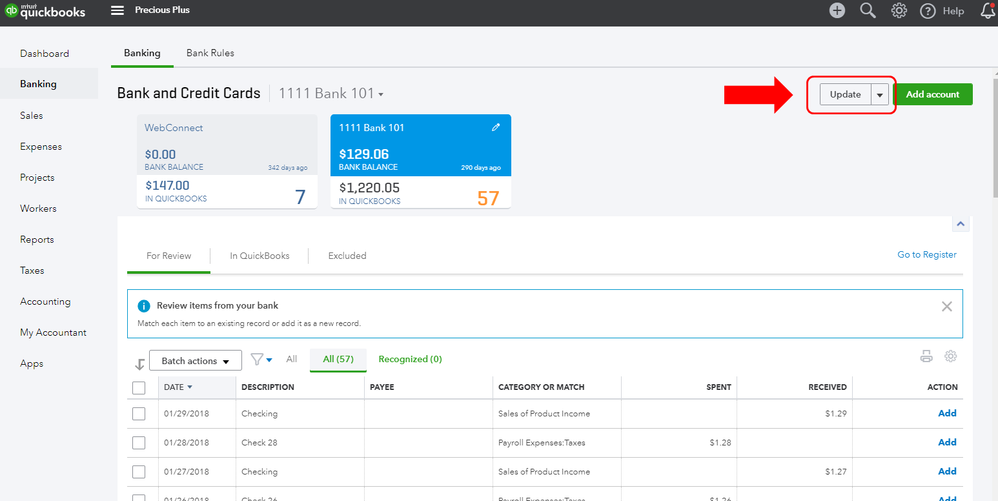Click the sort arrow icon beside Batch actions

[x=140, y=364]
